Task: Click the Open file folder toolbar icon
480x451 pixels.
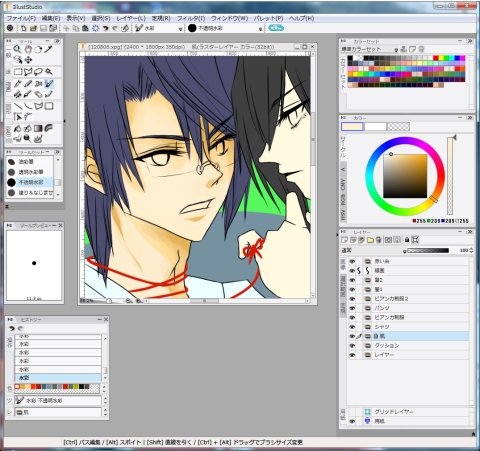Action: click(33, 28)
